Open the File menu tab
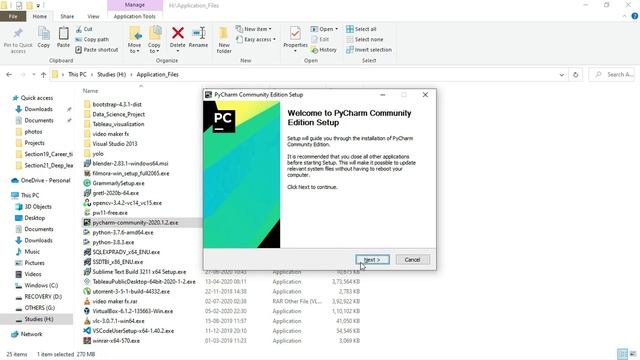 point(13,16)
